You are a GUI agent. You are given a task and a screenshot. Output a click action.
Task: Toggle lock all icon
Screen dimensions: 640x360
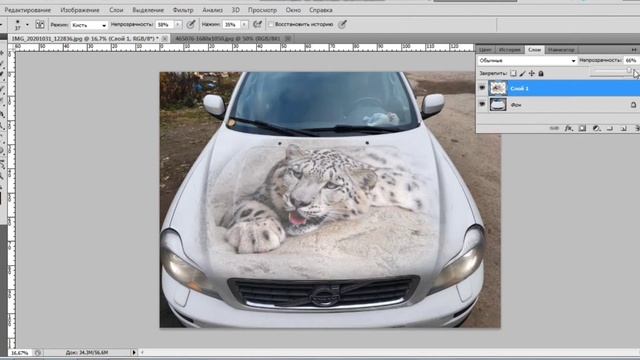click(541, 73)
